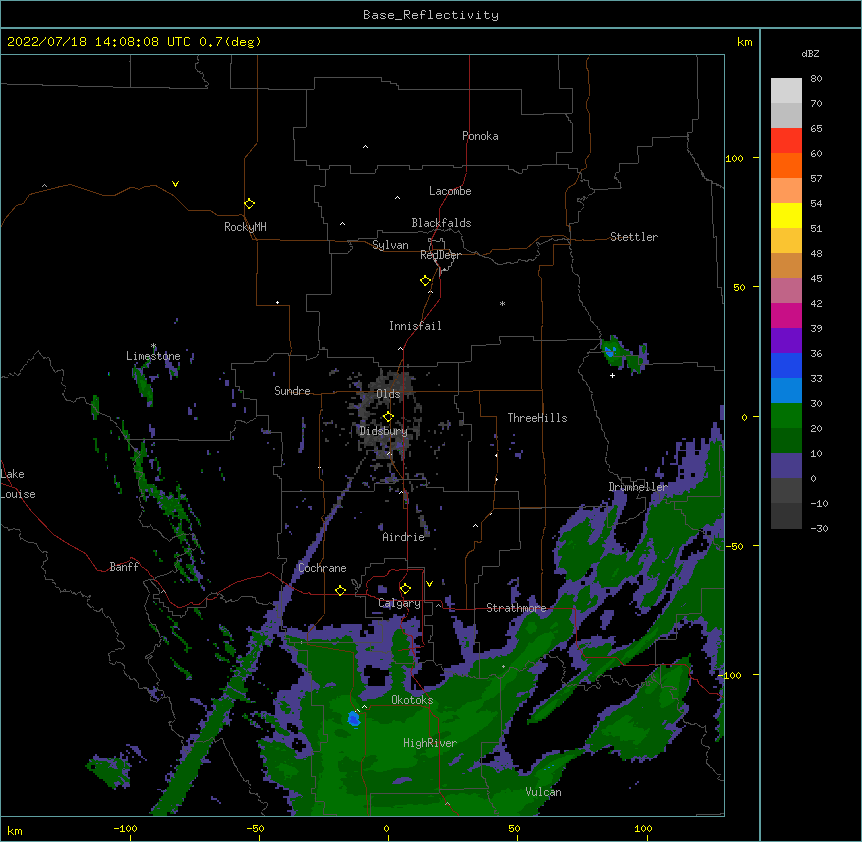Click the blue high-reflectivity cell near Okotoks
Image resolution: width=862 pixels, height=842 pixels.
pyautogui.click(x=353, y=718)
